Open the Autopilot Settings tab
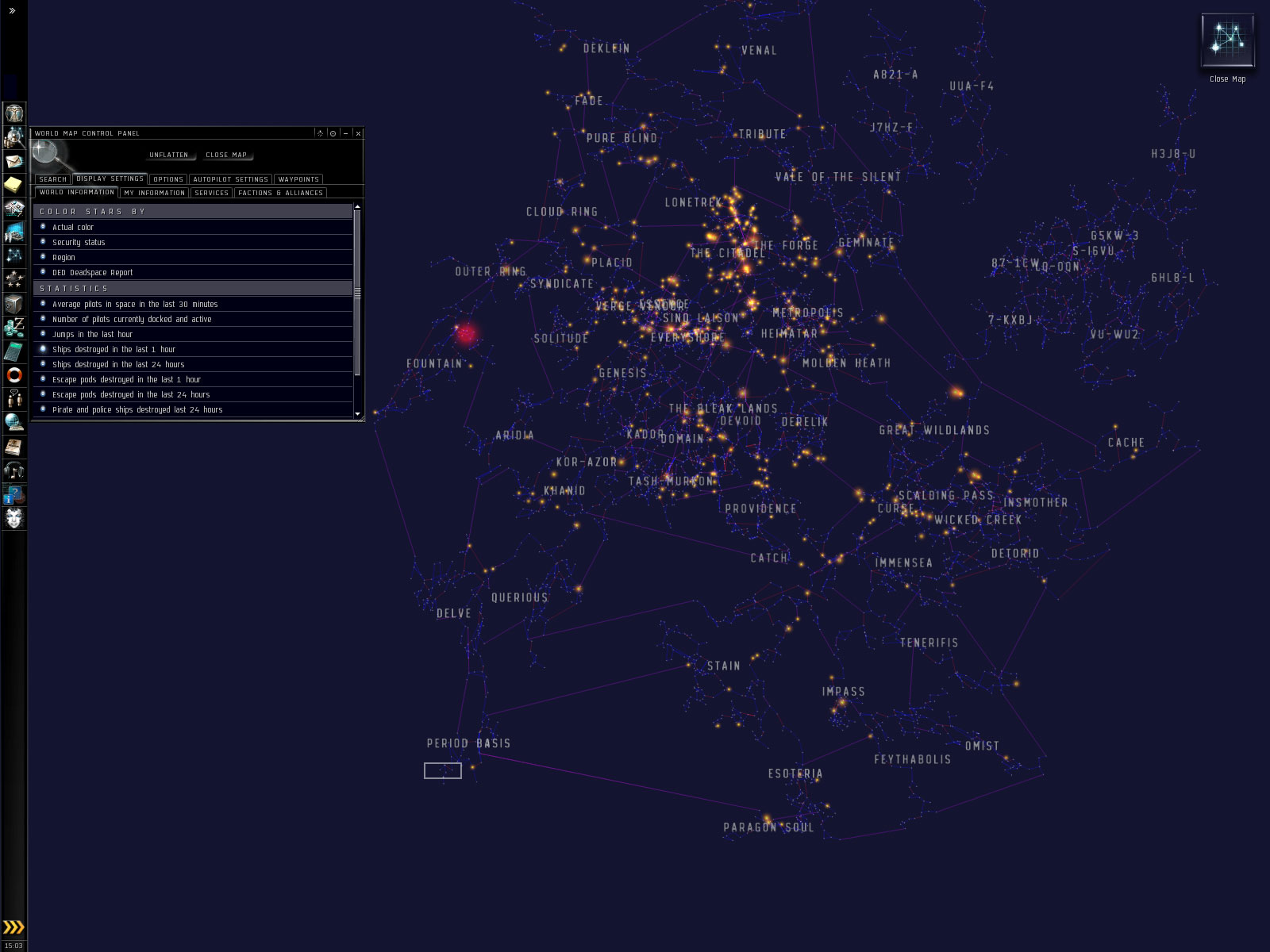Viewport: 1270px width, 952px height. (x=230, y=179)
